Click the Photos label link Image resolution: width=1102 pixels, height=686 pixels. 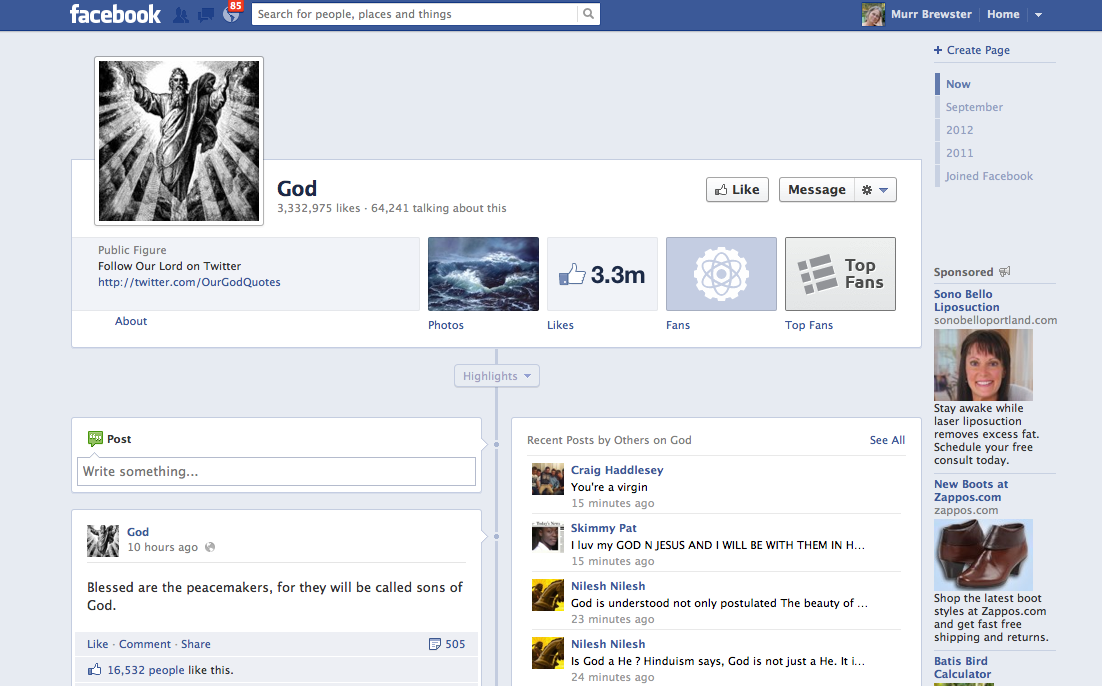[x=446, y=325]
